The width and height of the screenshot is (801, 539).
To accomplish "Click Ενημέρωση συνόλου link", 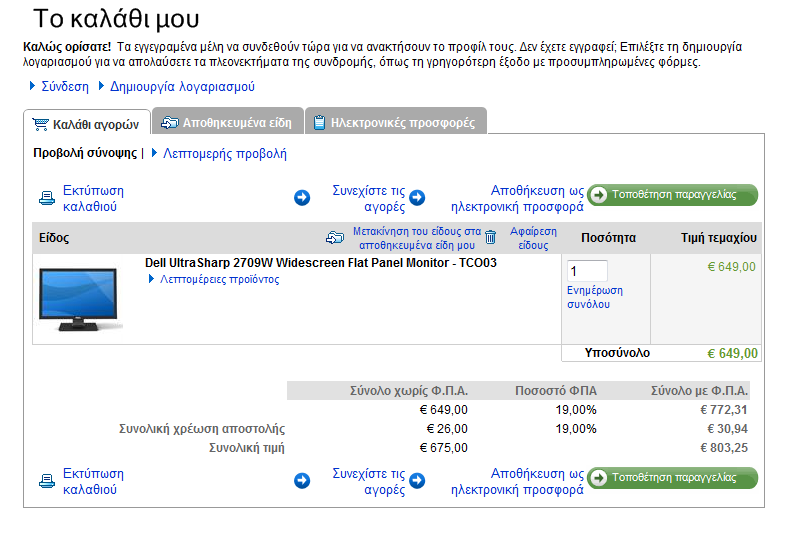I will click(595, 297).
